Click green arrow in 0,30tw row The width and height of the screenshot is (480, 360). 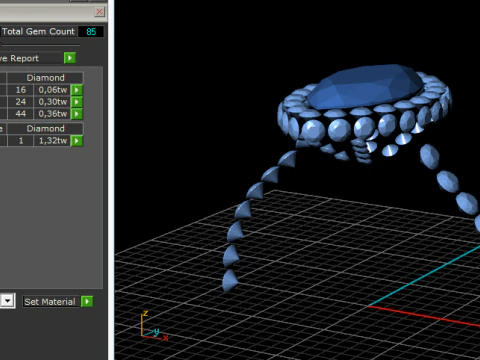[x=77, y=102]
